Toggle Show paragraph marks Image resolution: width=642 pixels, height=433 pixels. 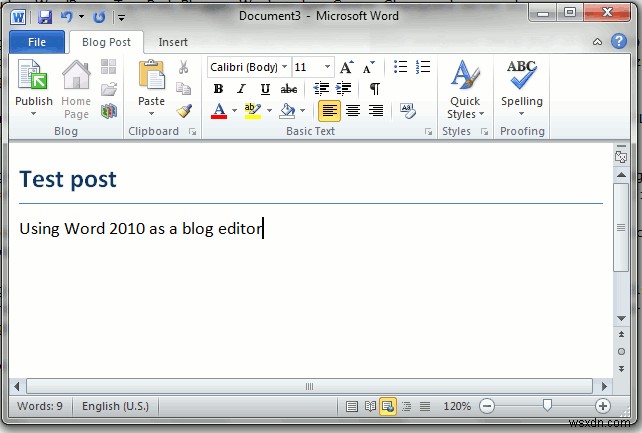click(375, 88)
